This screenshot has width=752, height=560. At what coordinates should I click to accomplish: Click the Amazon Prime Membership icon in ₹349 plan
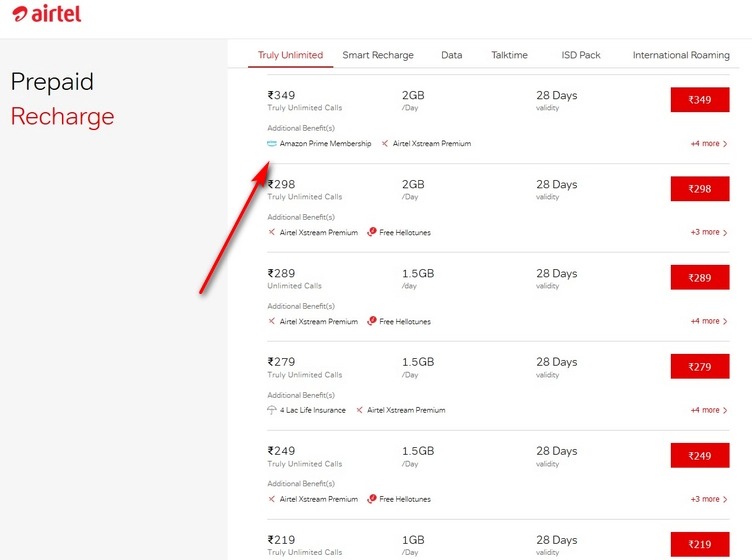coord(271,143)
